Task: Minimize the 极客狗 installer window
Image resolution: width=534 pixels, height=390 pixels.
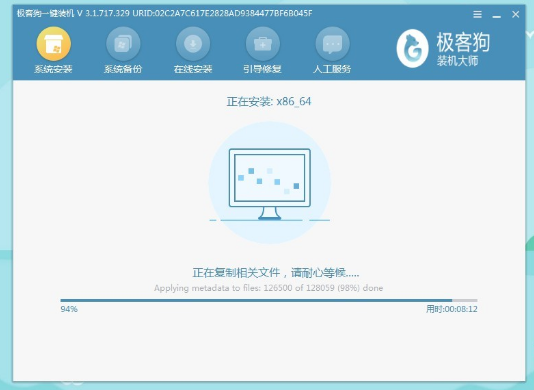Action: click(x=497, y=16)
